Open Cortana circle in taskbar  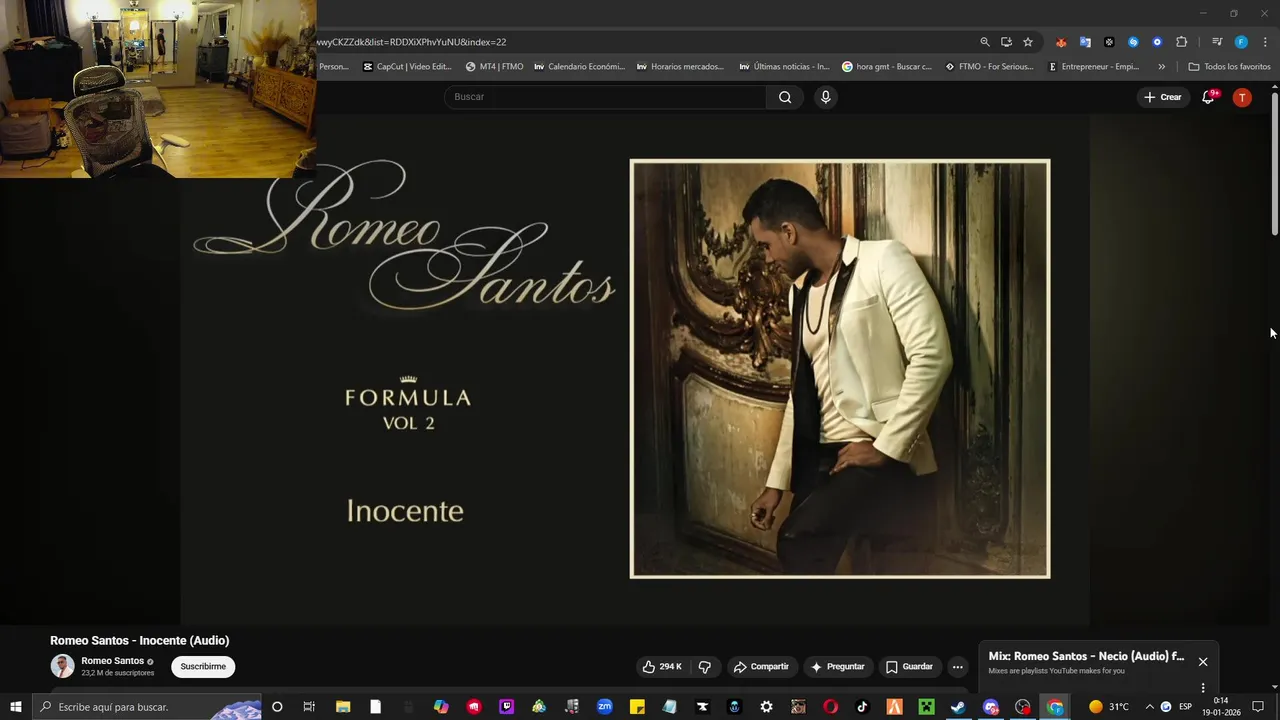[x=277, y=707]
